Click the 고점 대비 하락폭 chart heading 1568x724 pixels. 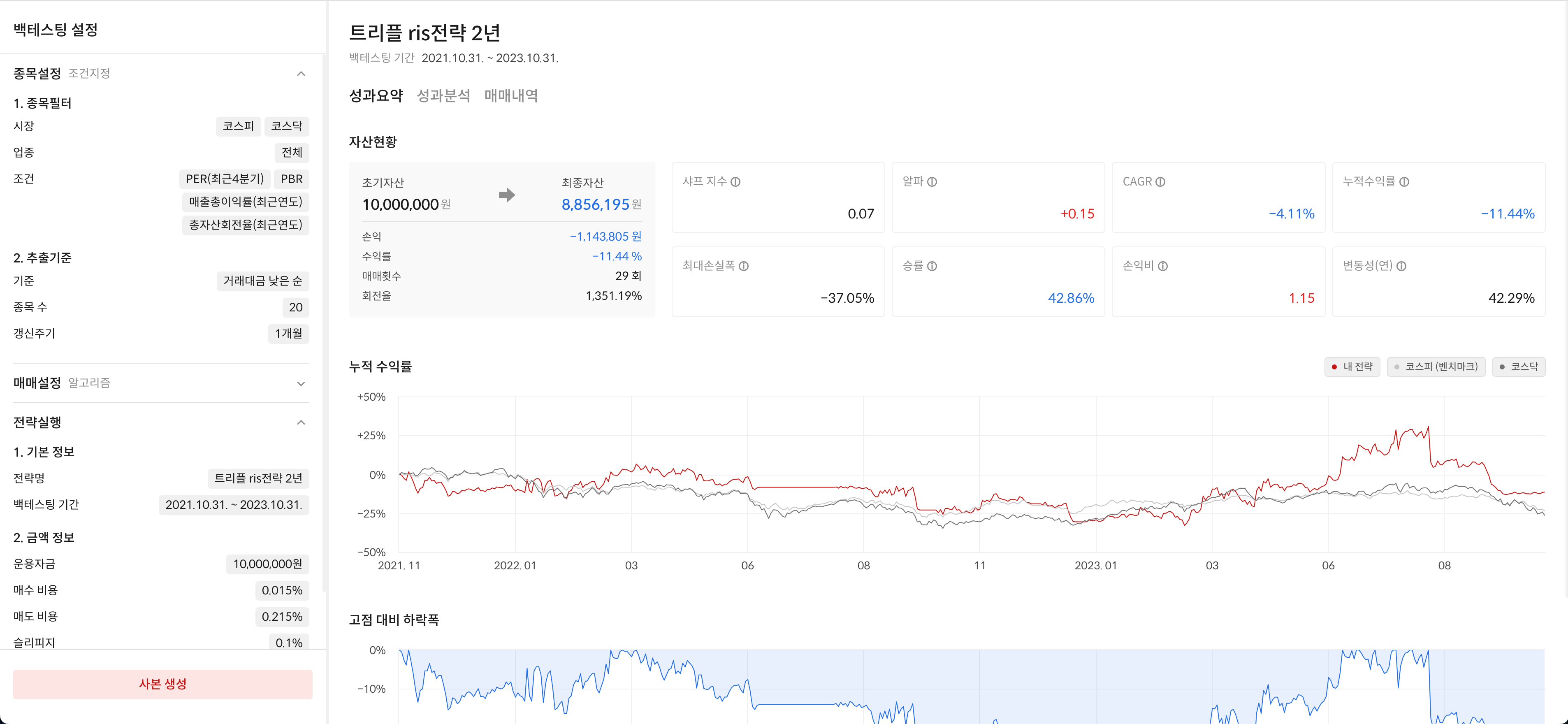tap(394, 620)
